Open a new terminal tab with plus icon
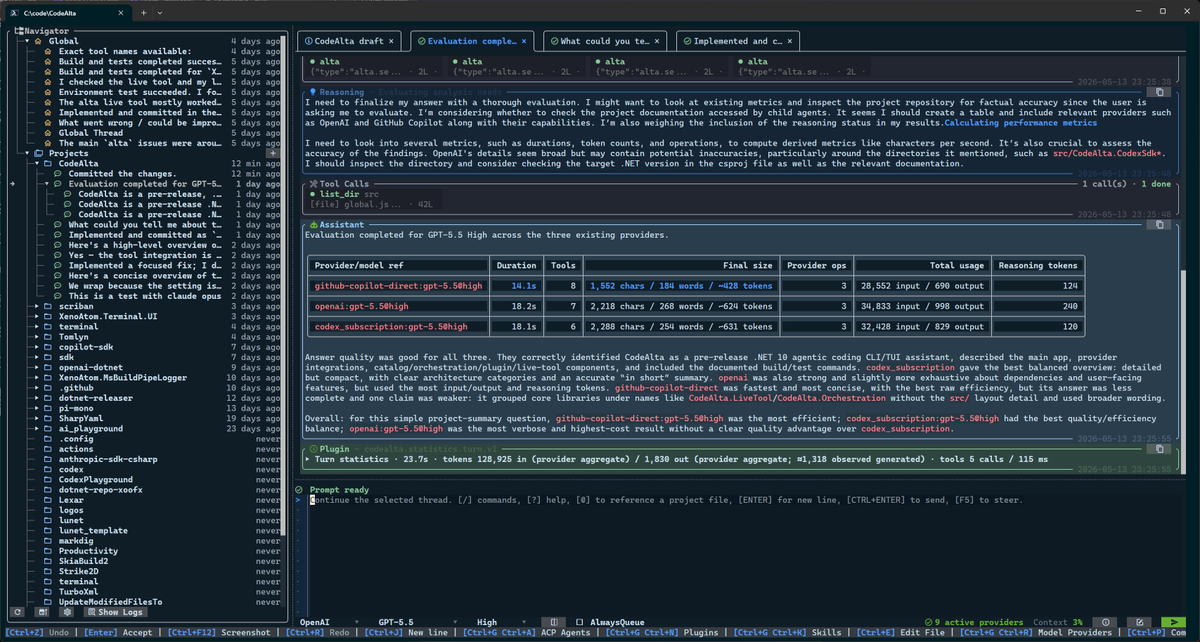 (144, 11)
